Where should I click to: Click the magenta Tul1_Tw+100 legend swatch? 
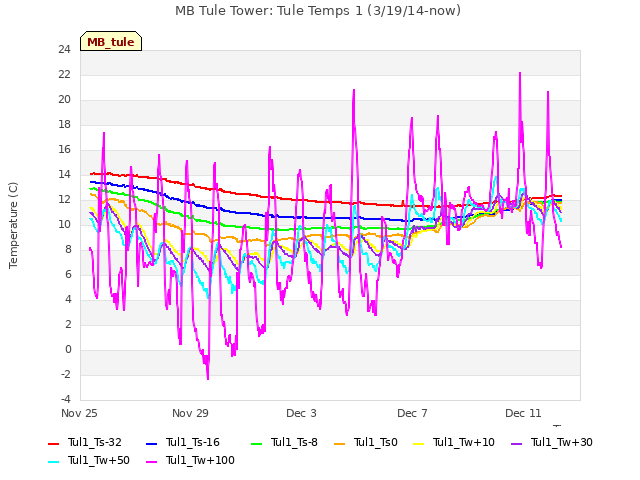click(151, 461)
